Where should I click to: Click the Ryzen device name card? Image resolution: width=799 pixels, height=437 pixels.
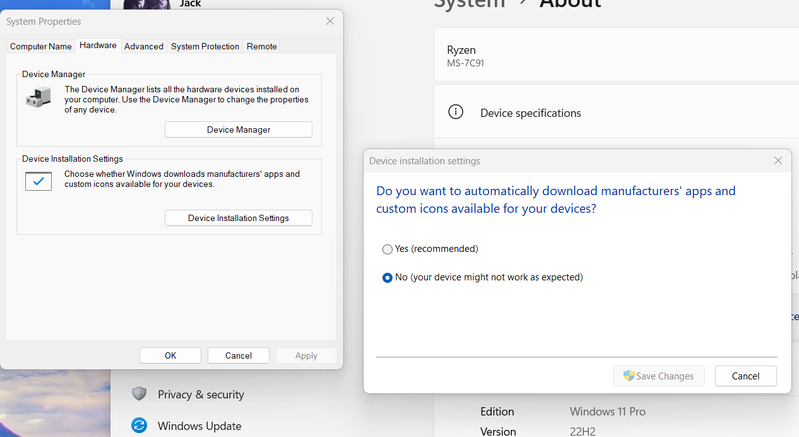[617, 55]
